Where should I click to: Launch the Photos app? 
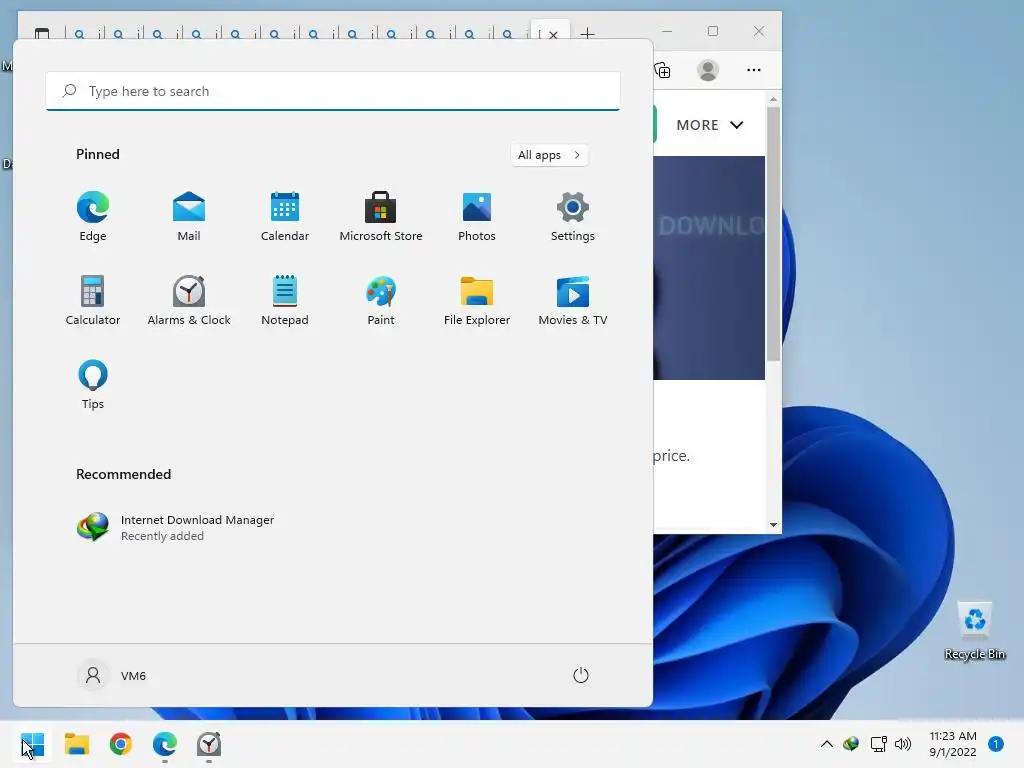477,217
